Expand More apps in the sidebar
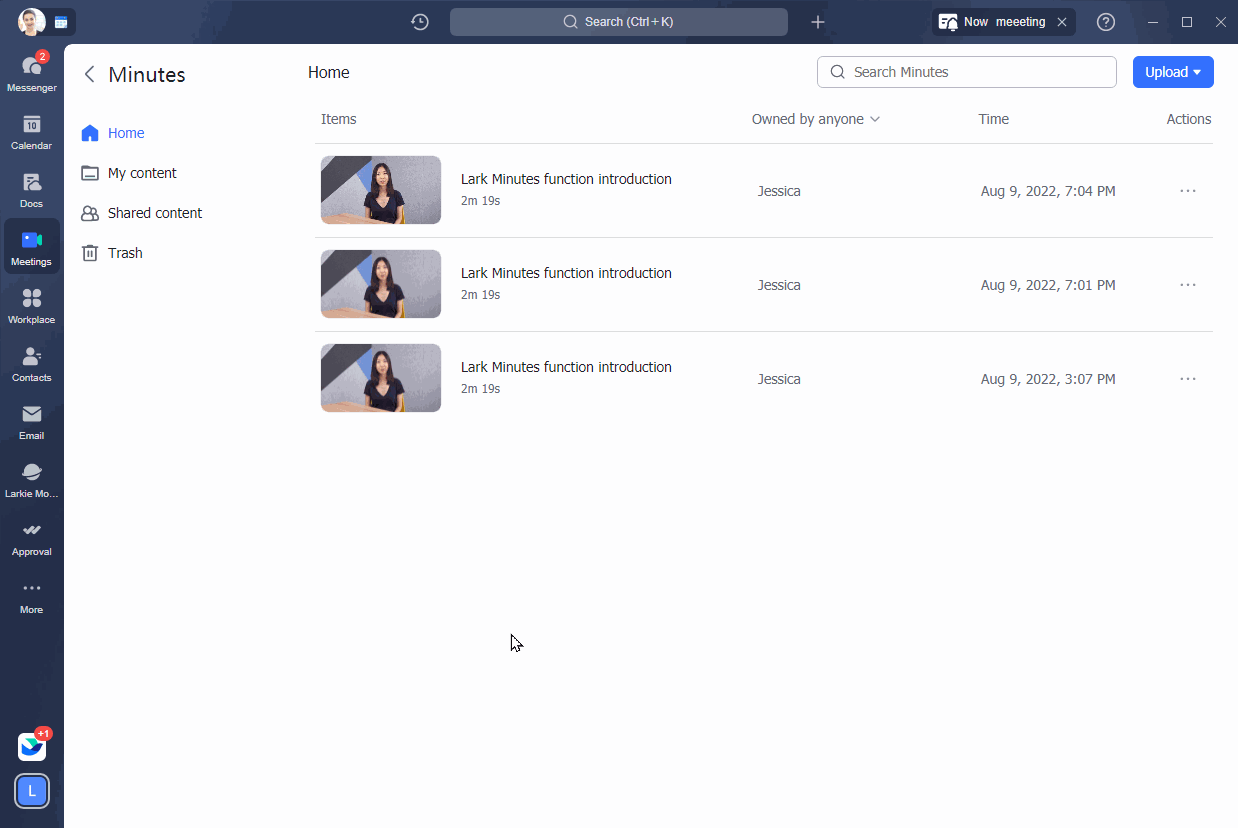Screen dimensions: 1238x828 coord(31,595)
